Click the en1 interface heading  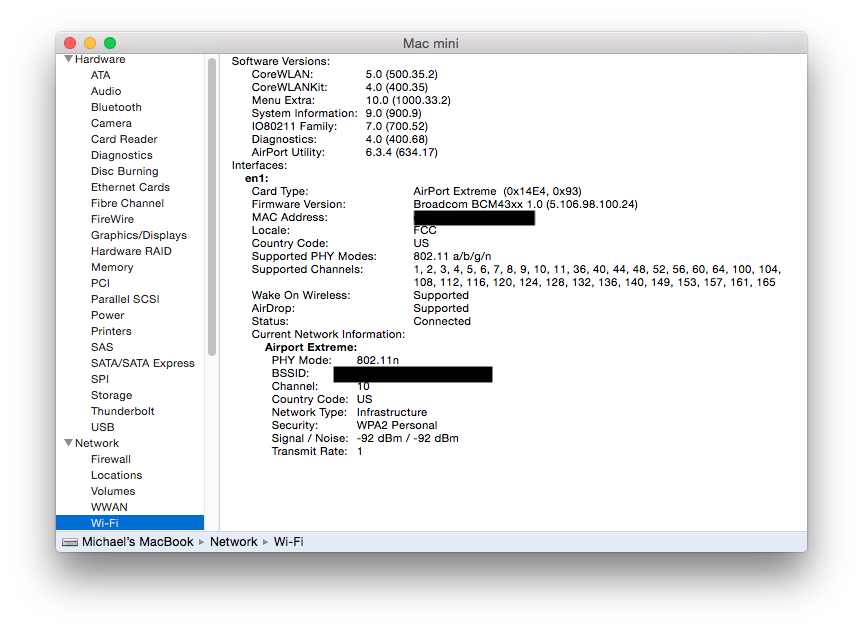pos(256,178)
